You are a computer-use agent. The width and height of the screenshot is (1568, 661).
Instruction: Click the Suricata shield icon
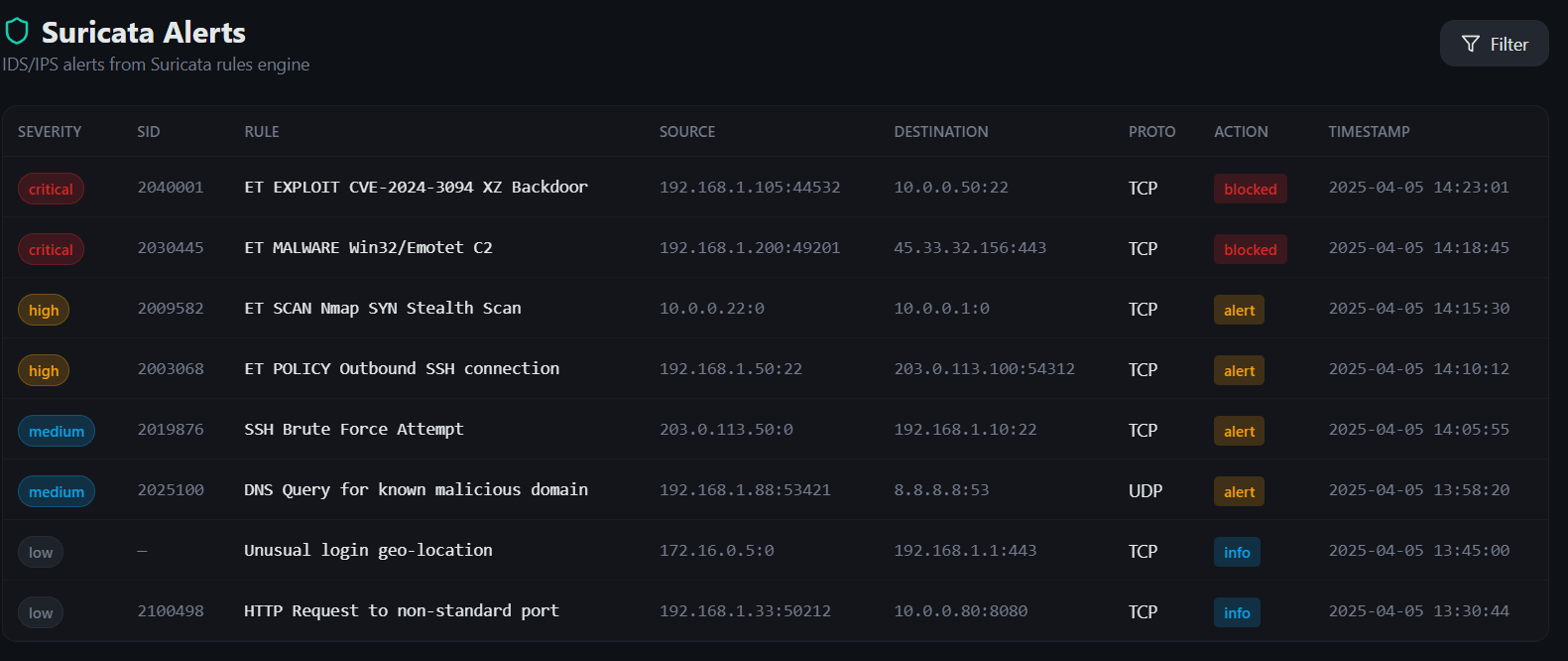point(17,32)
